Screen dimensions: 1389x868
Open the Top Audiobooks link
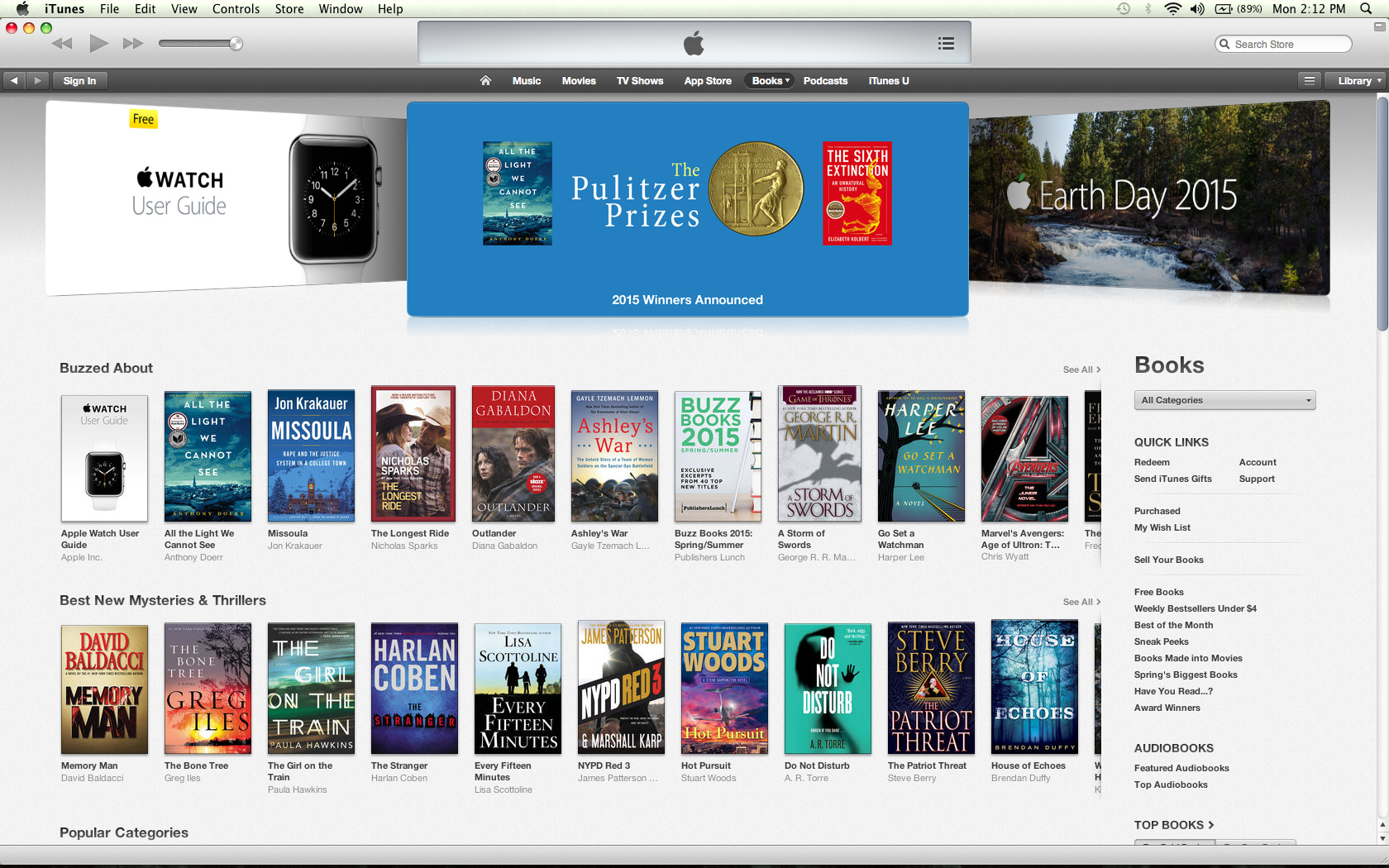1171,785
